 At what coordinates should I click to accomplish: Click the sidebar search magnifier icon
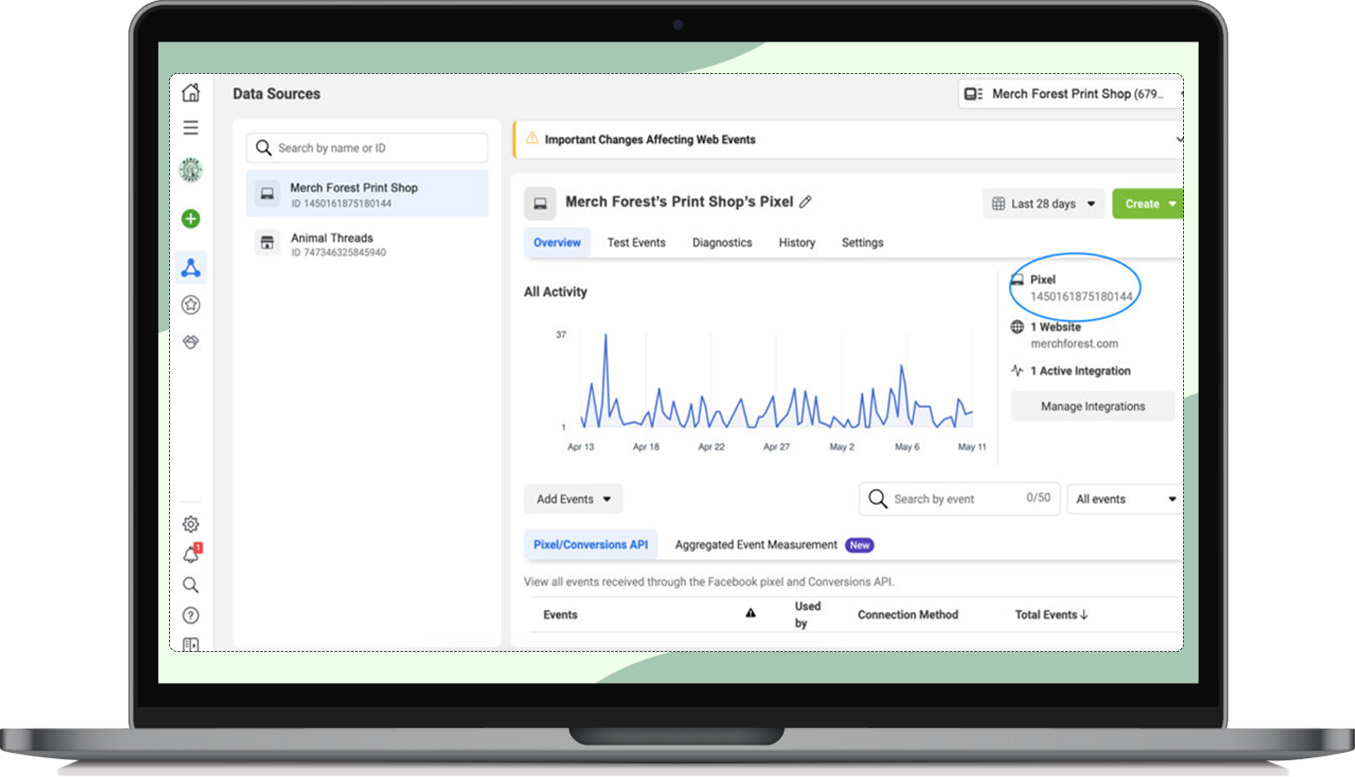[191, 585]
